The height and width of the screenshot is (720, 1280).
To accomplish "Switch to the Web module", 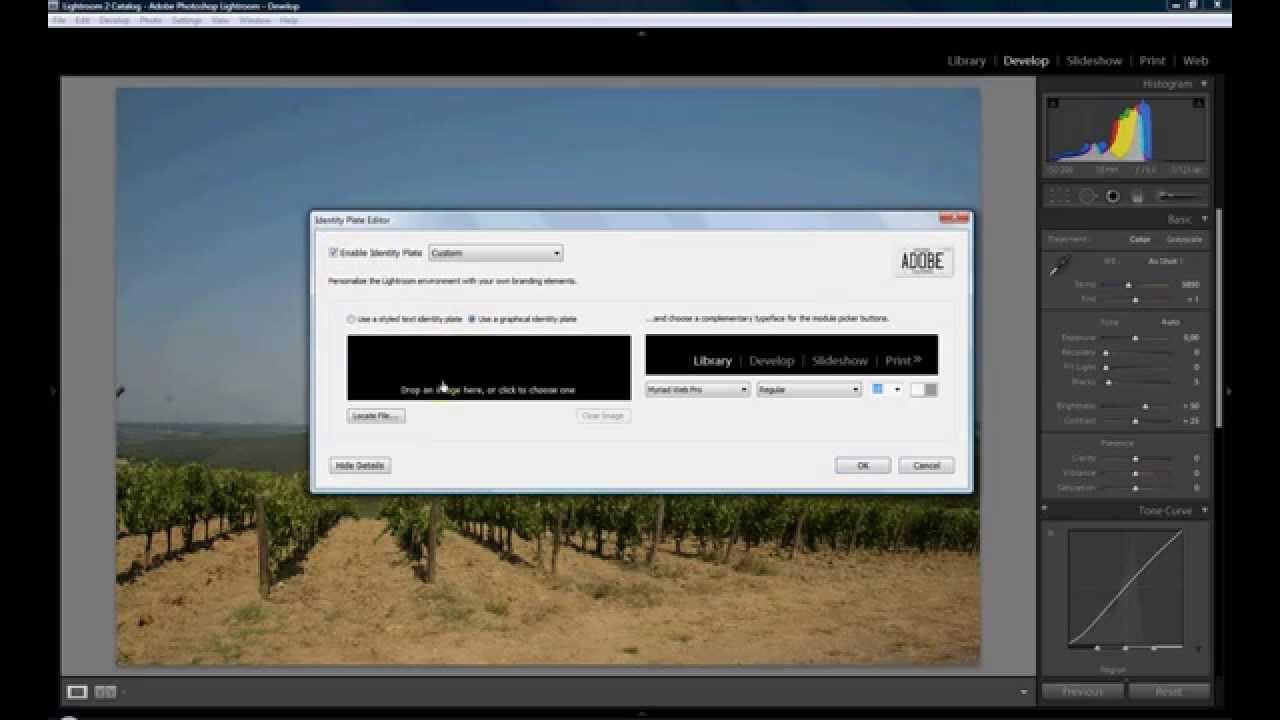I will 1196,61.
